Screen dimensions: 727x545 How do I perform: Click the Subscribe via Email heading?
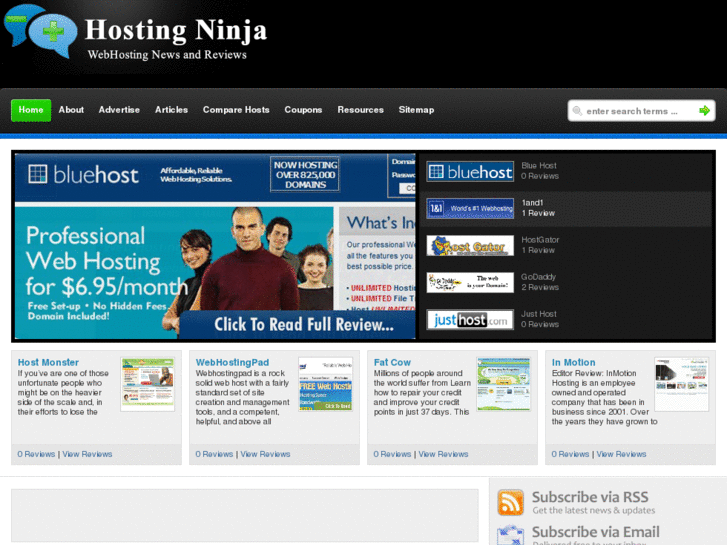click(596, 532)
